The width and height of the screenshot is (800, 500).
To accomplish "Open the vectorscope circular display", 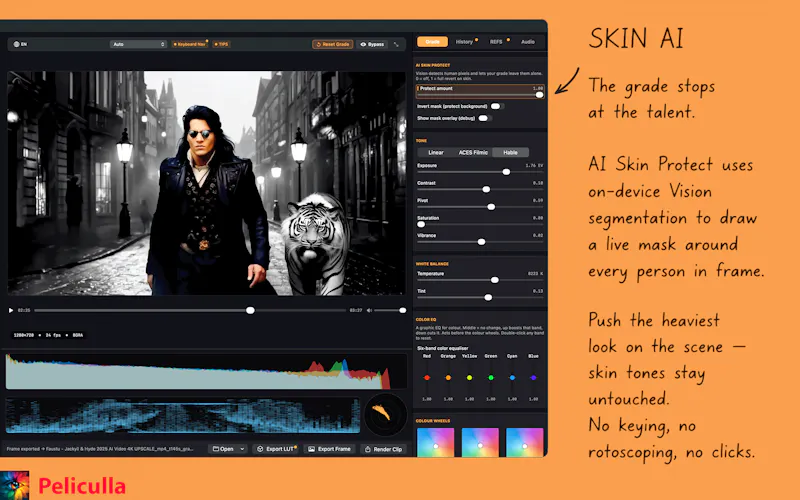I will 385,414.
